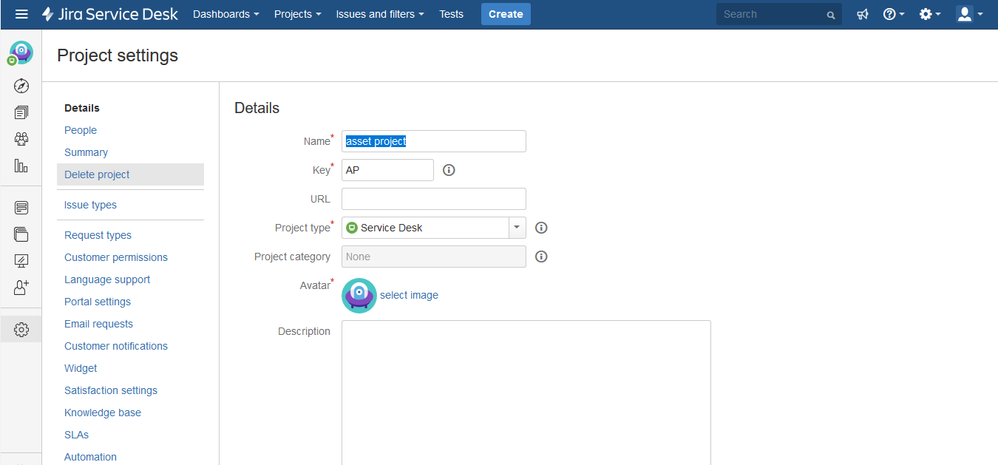Click the monitor icon in sidebar

pos(21,261)
